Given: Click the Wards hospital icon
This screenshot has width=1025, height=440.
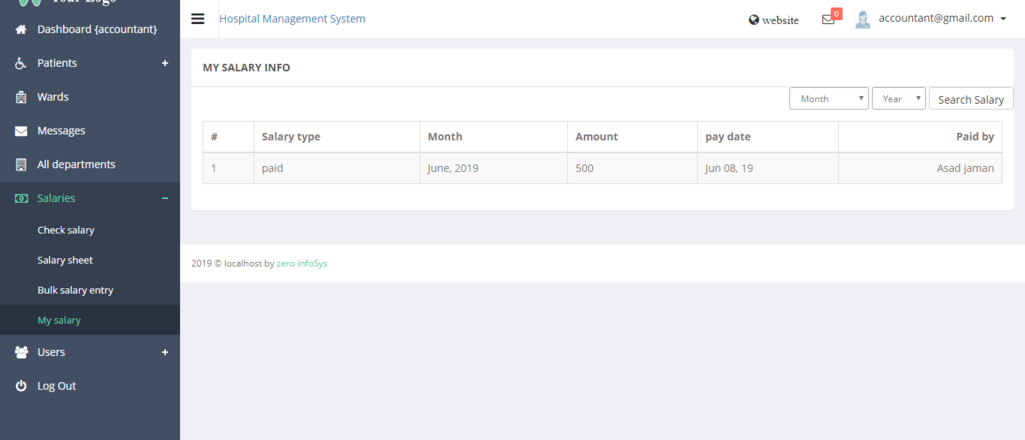Looking at the screenshot, I should pos(21,97).
